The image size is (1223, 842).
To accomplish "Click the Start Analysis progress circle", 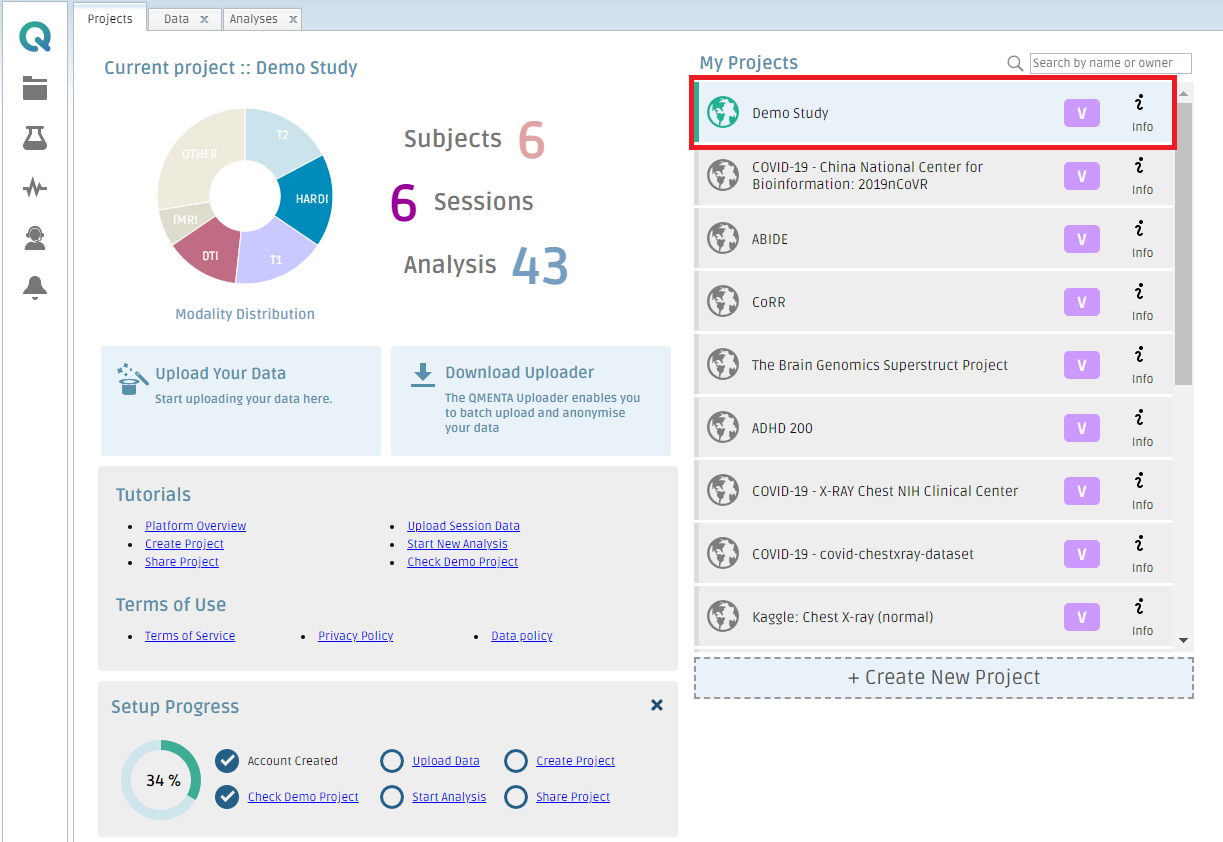I will (x=392, y=797).
